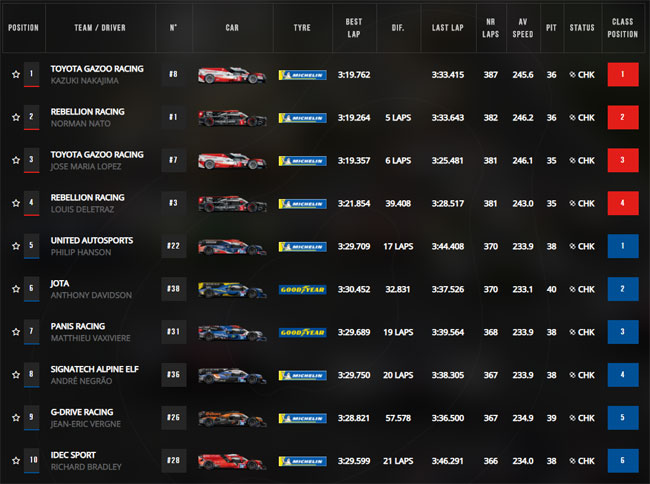Sort by AV SPEED column header

[x=523, y=28]
